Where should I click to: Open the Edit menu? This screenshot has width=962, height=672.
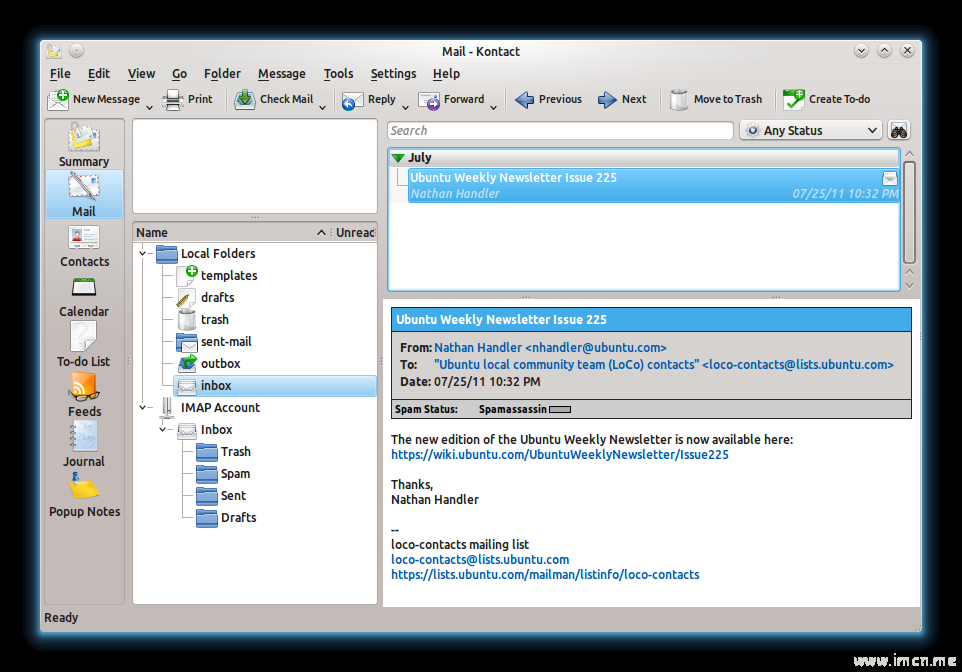pyautogui.click(x=99, y=74)
